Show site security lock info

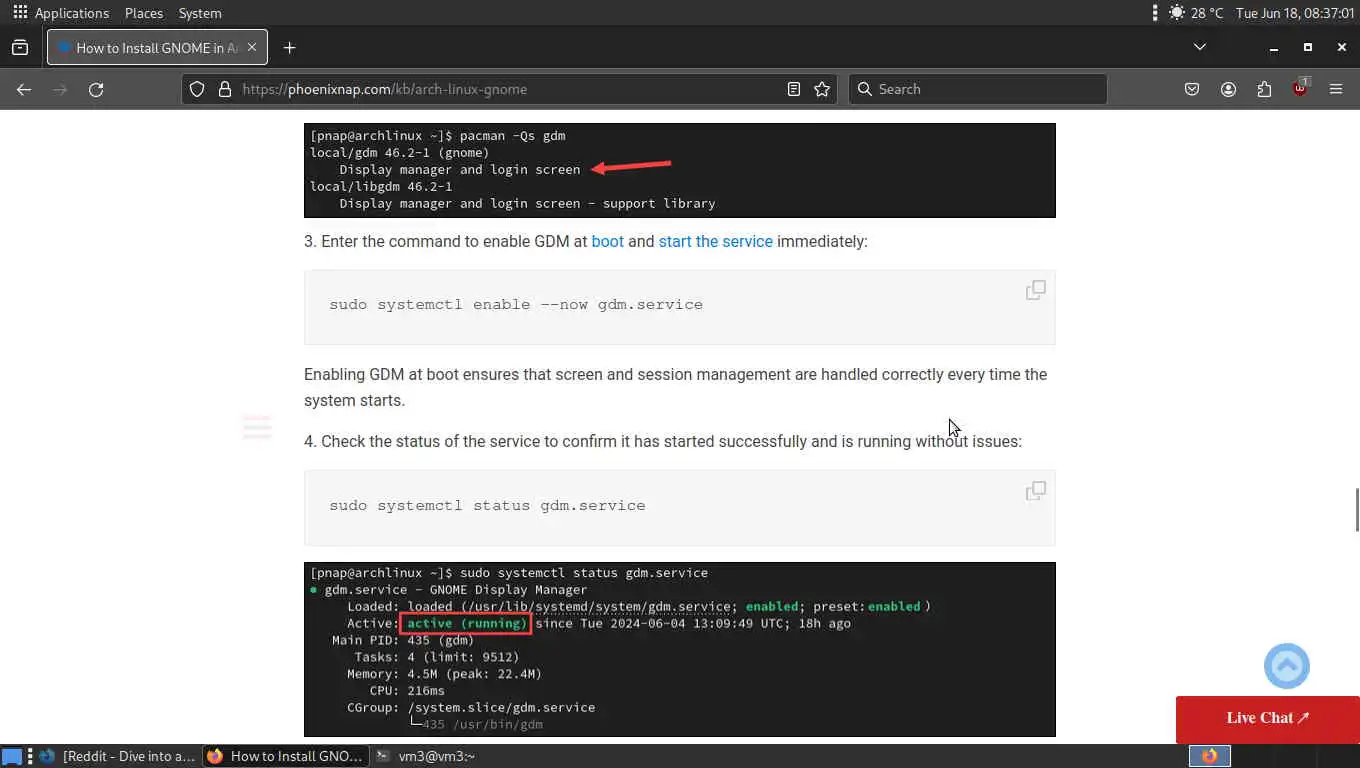[224, 89]
